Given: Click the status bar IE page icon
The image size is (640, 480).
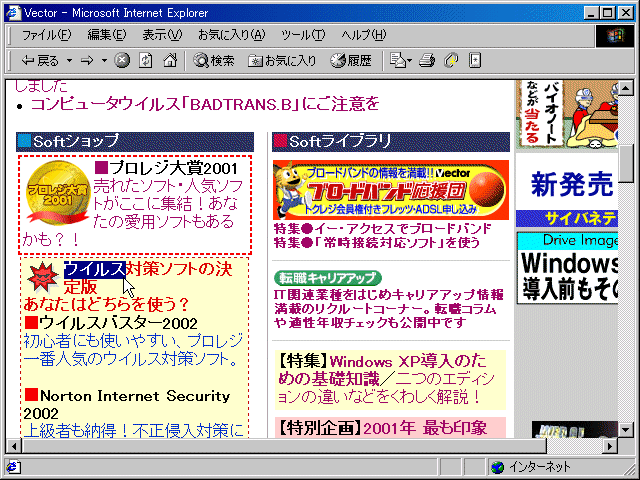Looking at the screenshot, I should click(13, 467).
